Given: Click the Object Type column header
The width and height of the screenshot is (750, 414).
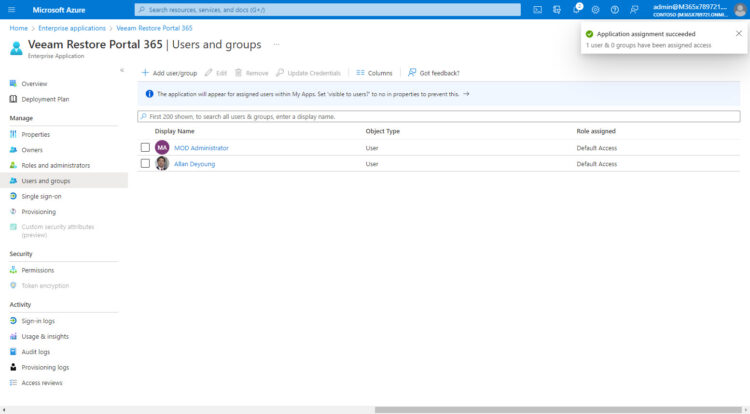Looking at the screenshot, I should [x=383, y=131].
